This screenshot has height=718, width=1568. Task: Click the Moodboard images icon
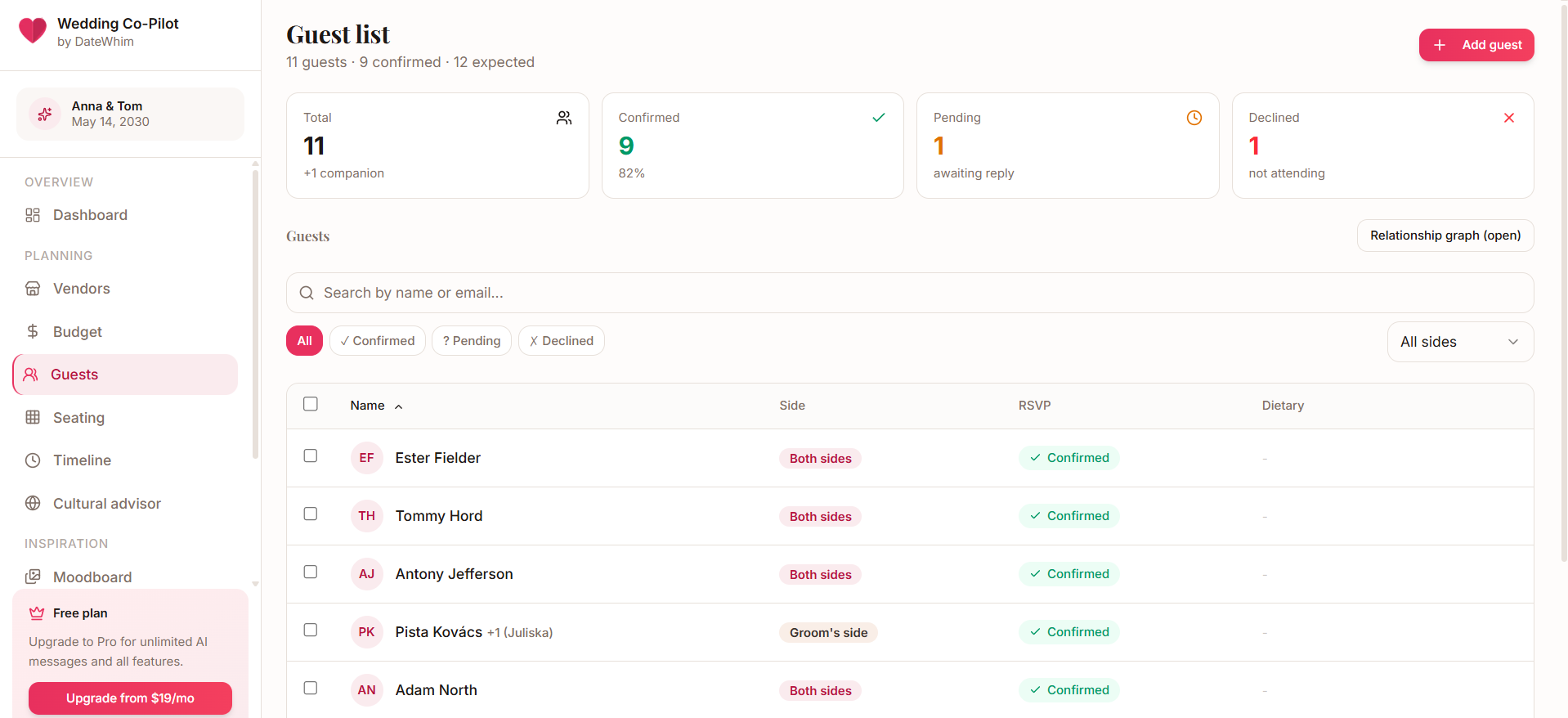(x=33, y=577)
